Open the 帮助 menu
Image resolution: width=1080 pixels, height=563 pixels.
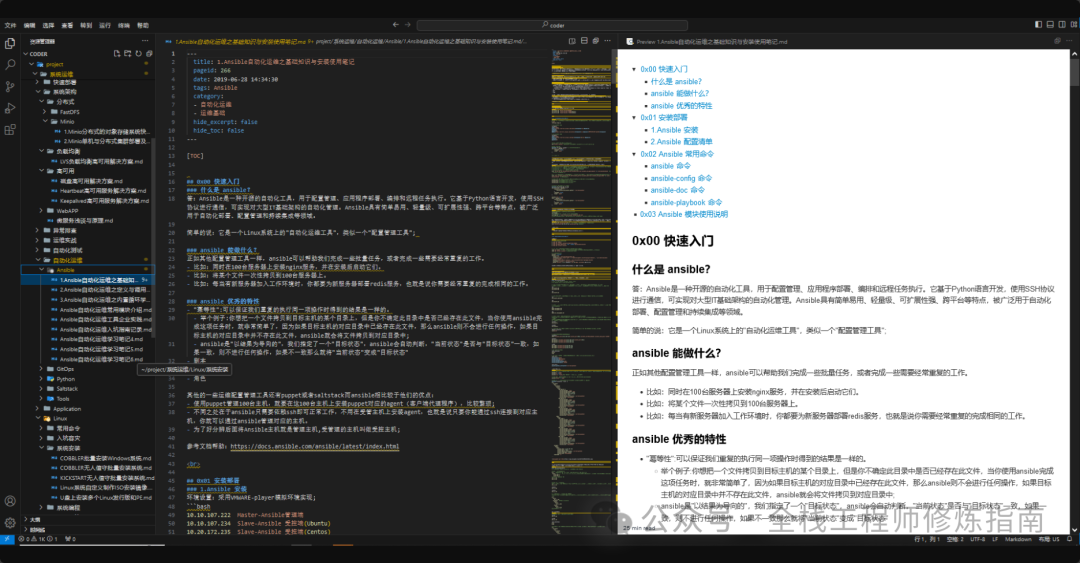point(143,25)
